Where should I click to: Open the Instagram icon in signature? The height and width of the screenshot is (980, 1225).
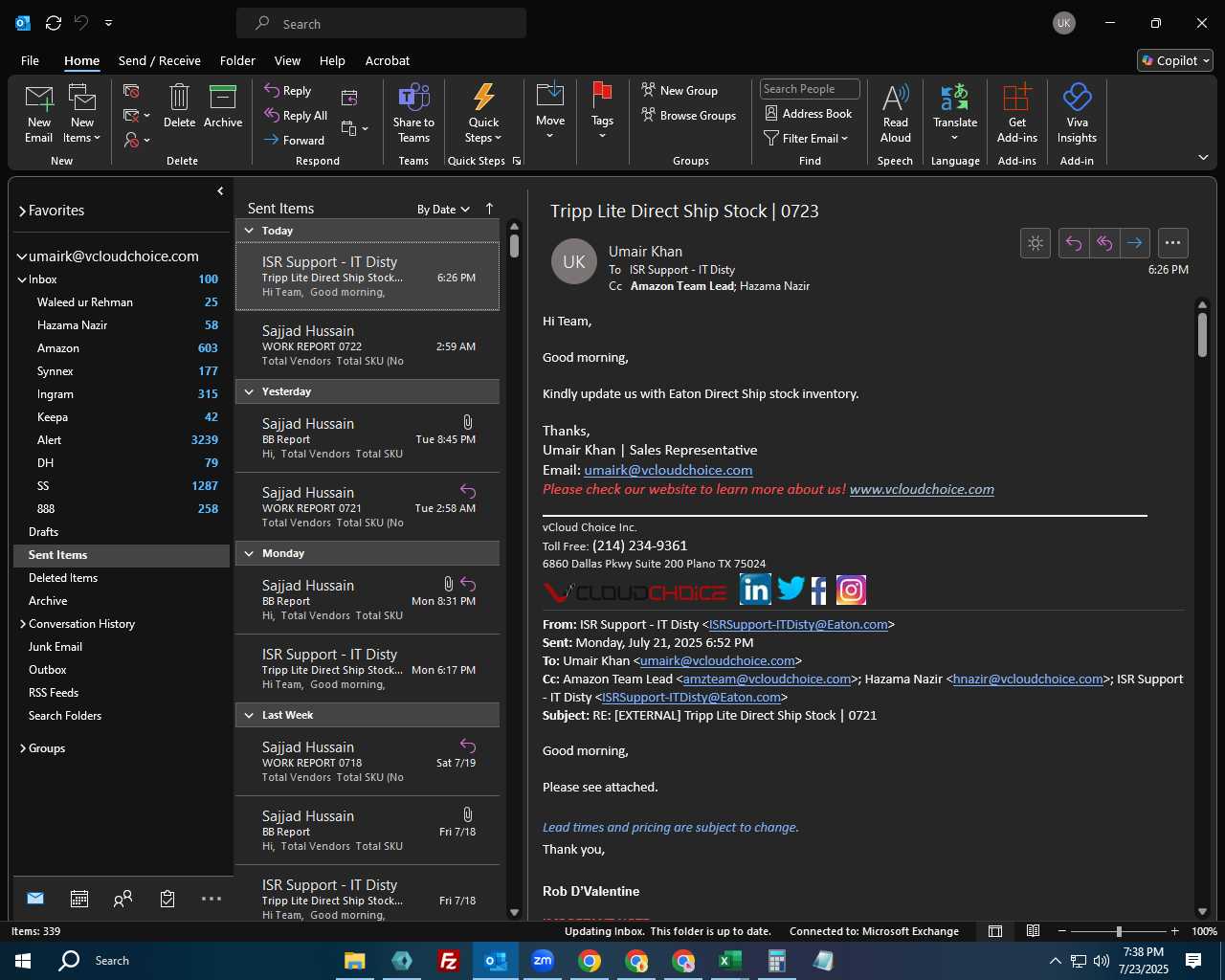[851, 590]
